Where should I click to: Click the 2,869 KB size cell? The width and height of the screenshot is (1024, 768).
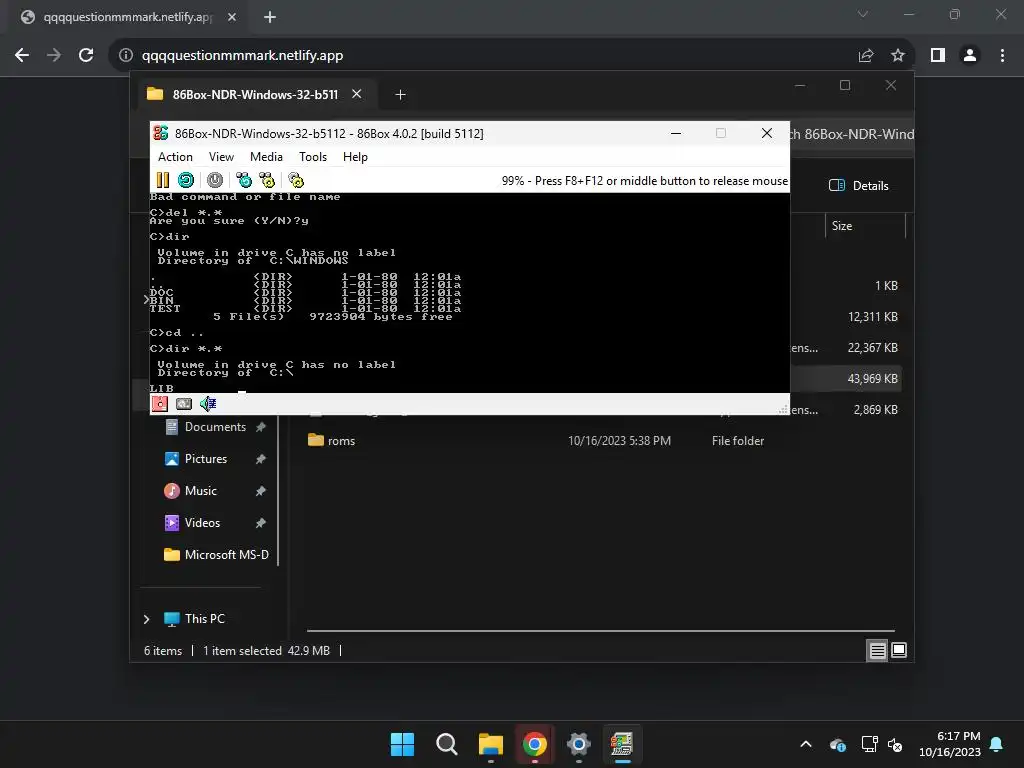(875, 410)
